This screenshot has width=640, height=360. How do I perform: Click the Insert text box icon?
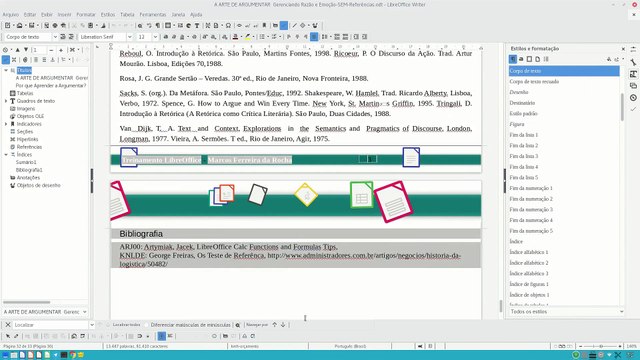tap(197, 25)
